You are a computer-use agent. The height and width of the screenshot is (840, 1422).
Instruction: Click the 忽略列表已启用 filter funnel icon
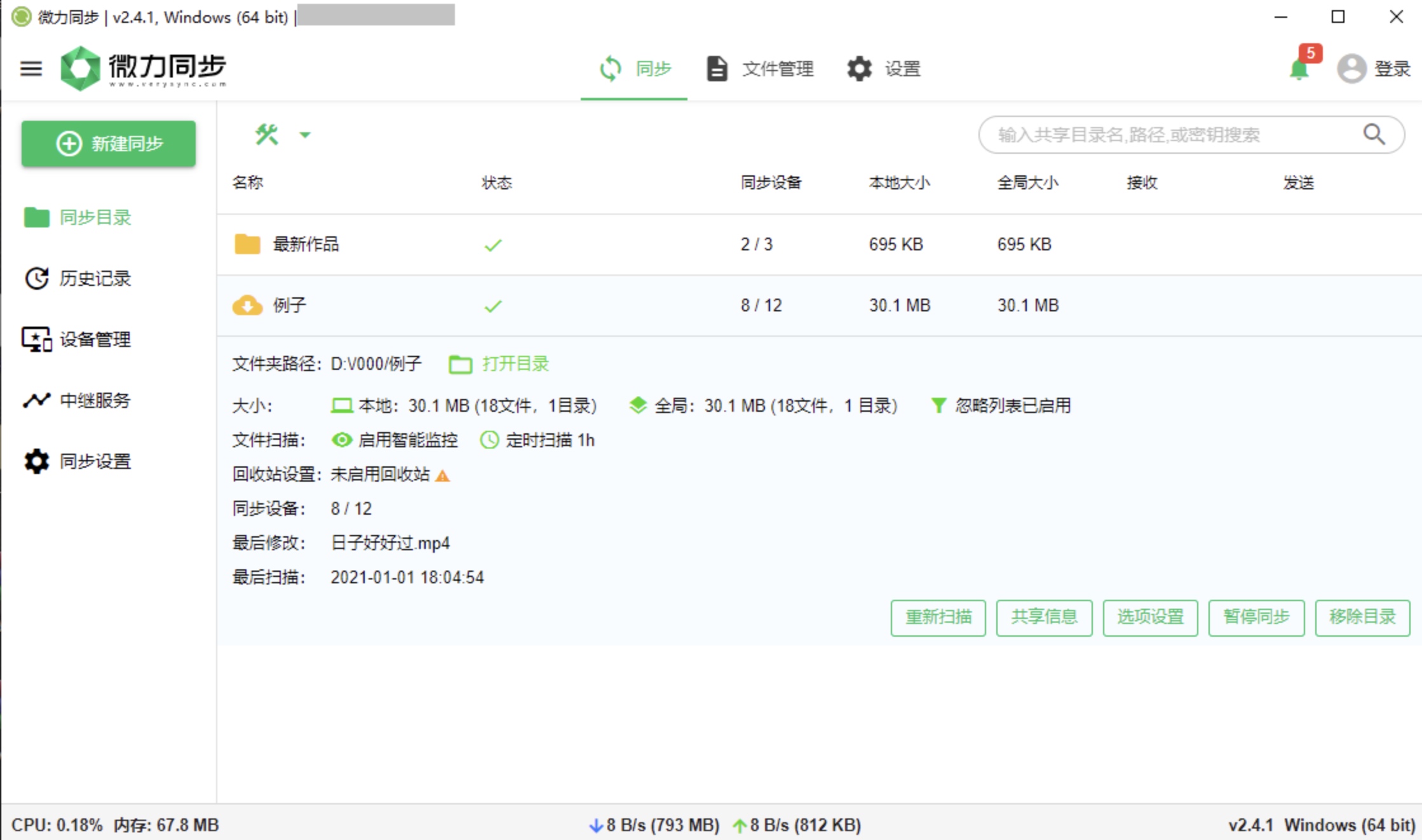[938, 405]
